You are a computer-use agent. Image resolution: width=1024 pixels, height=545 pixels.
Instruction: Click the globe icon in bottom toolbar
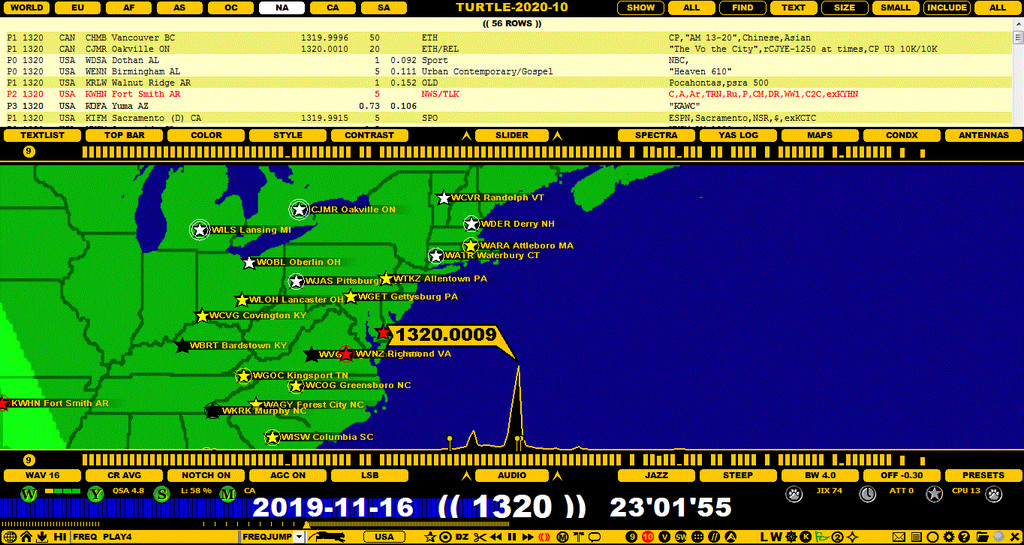tap(10, 537)
